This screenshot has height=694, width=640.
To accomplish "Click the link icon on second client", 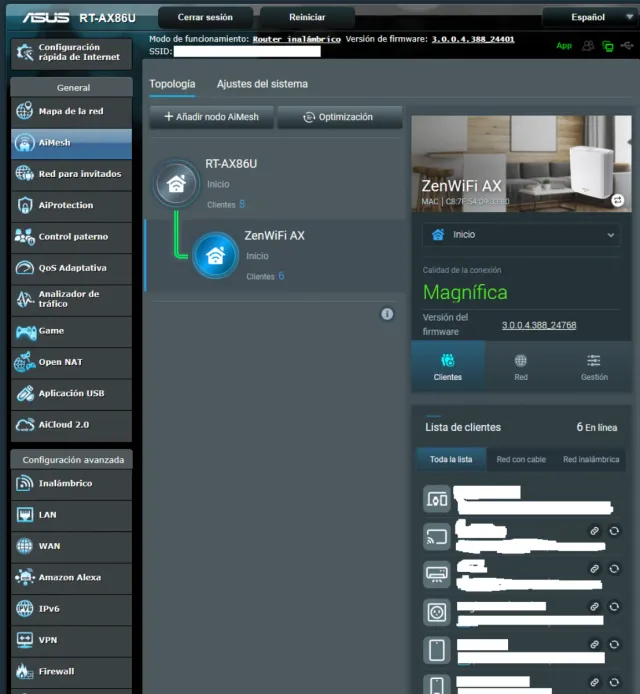I will pos(594,531).
